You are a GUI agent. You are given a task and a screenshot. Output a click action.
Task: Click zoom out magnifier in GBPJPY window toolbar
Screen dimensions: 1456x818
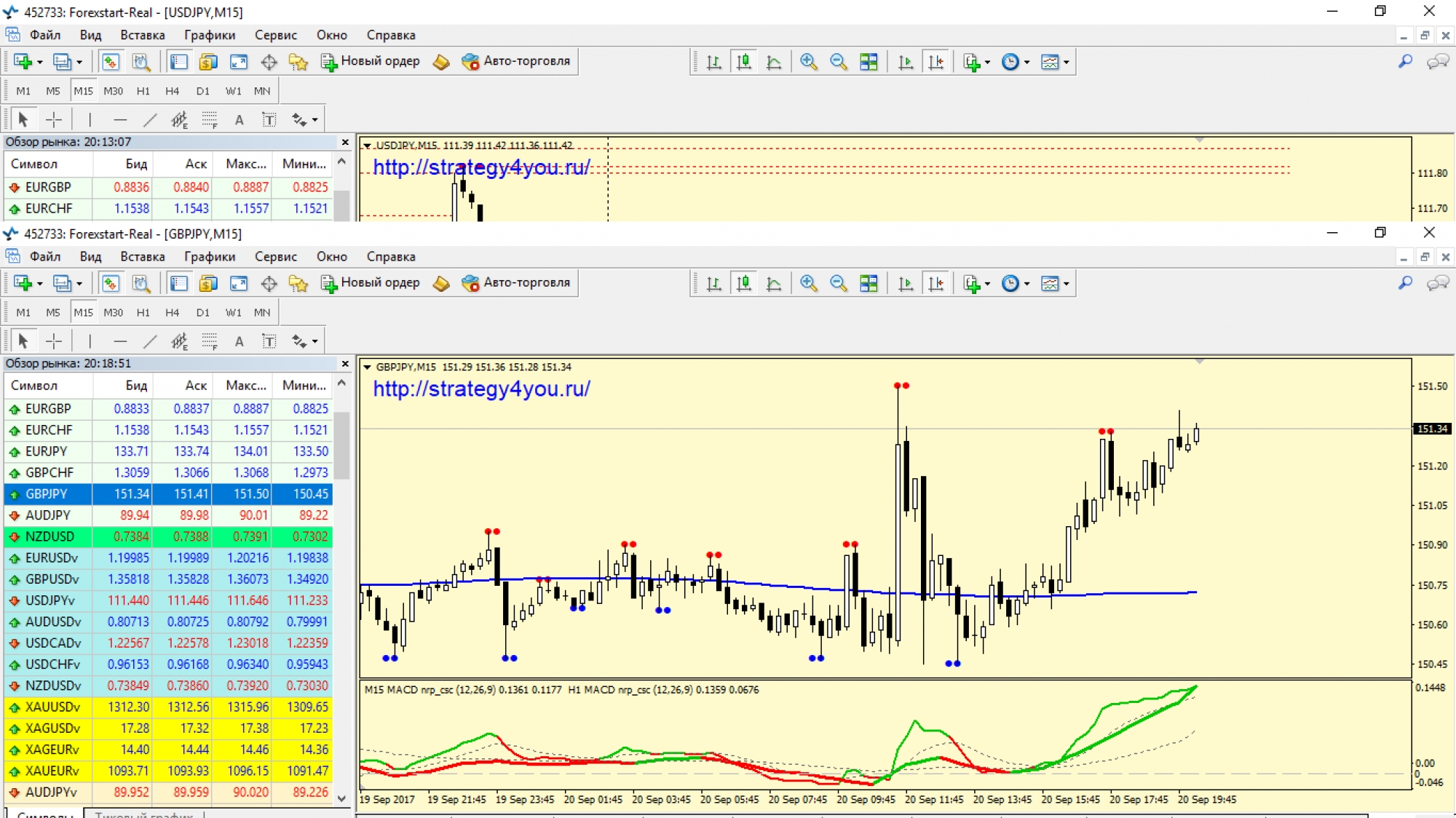point(838,283)
